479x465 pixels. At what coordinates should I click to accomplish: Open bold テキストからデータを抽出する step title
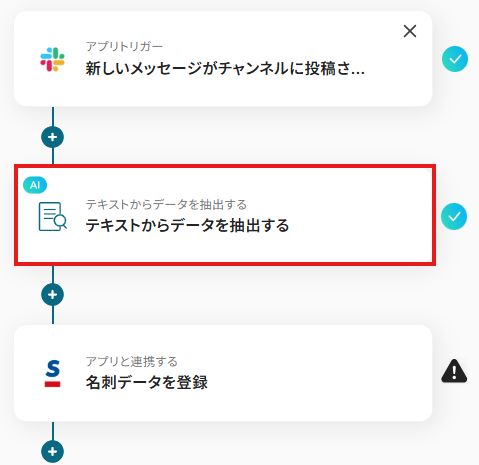click(187, 226)
